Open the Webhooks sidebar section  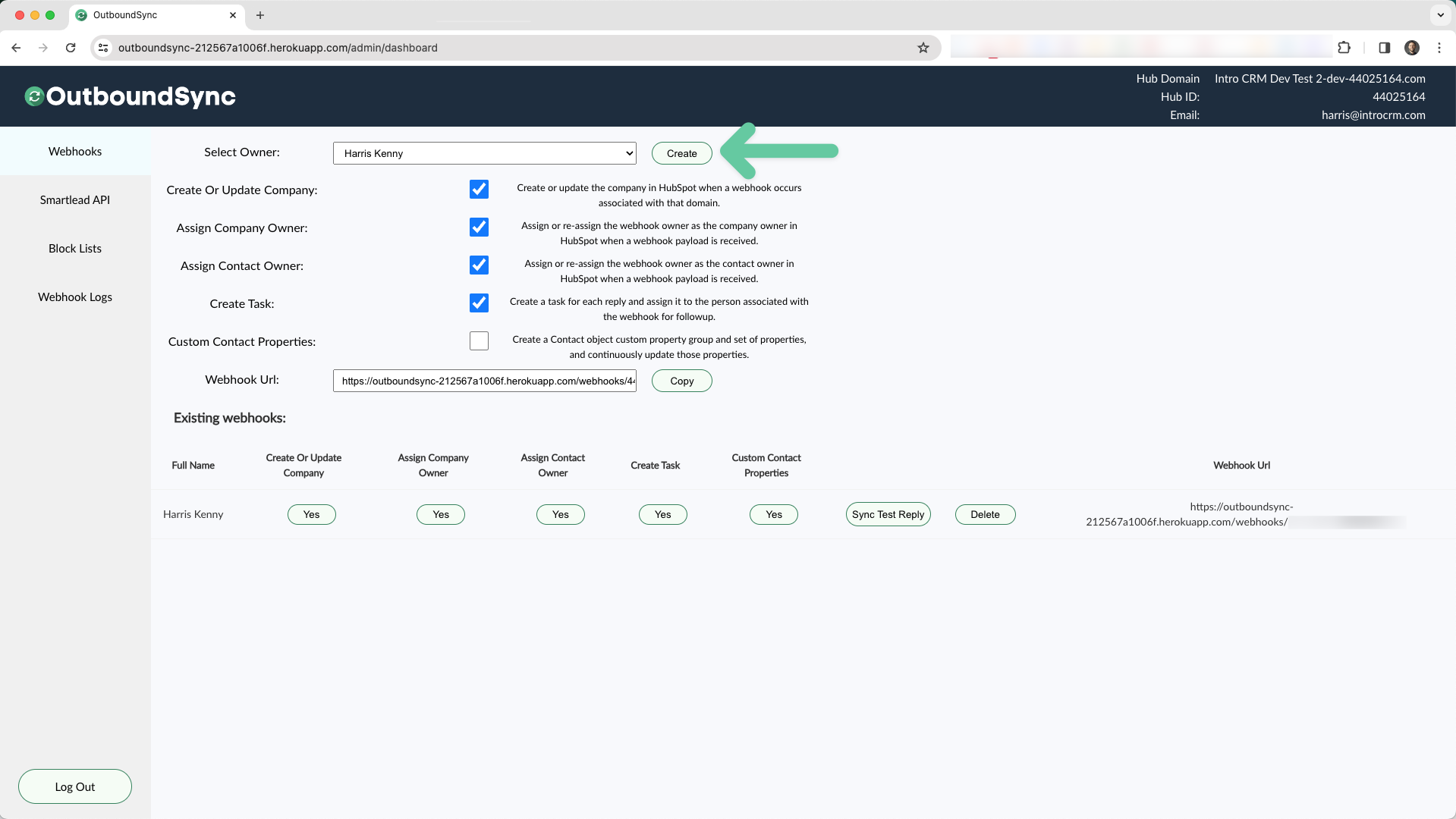(75, 152)
